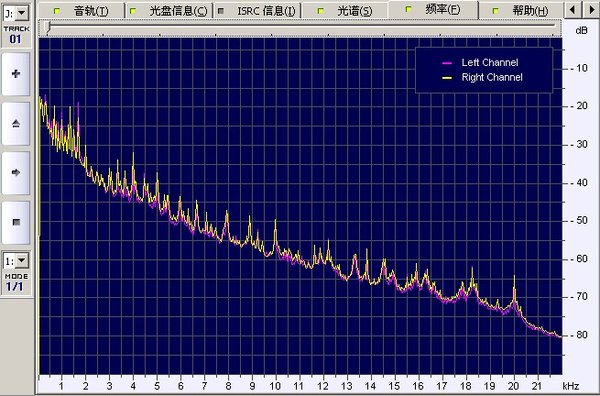The width and height of the screenshot is (600, 396).
Task: Open the 帮助(H) tab
Action: click(521, 11)
